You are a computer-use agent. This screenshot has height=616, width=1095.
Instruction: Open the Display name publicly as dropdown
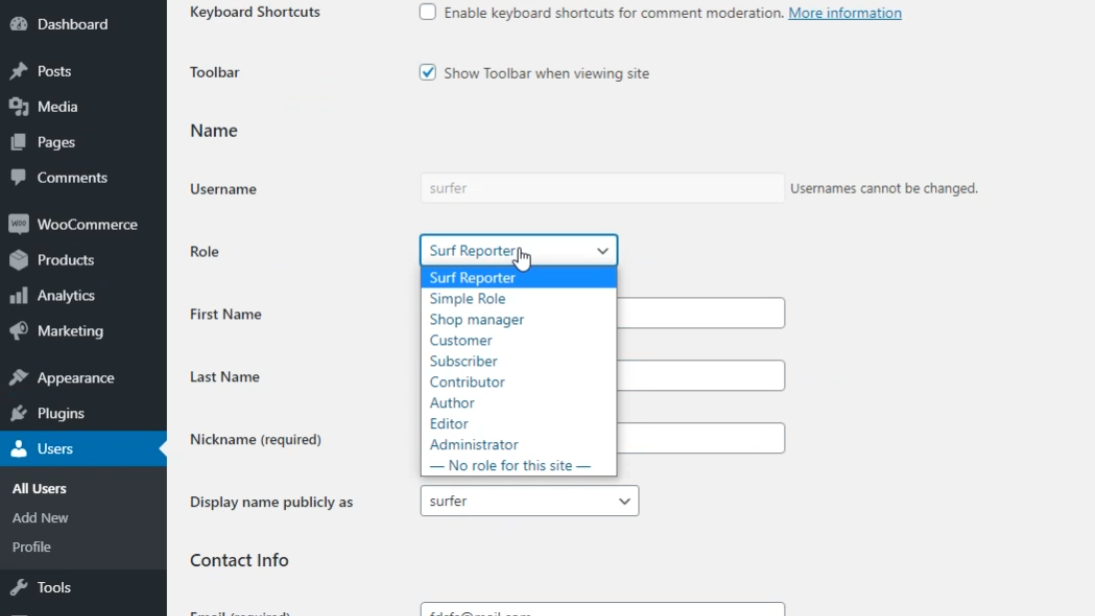click(529, 501)
